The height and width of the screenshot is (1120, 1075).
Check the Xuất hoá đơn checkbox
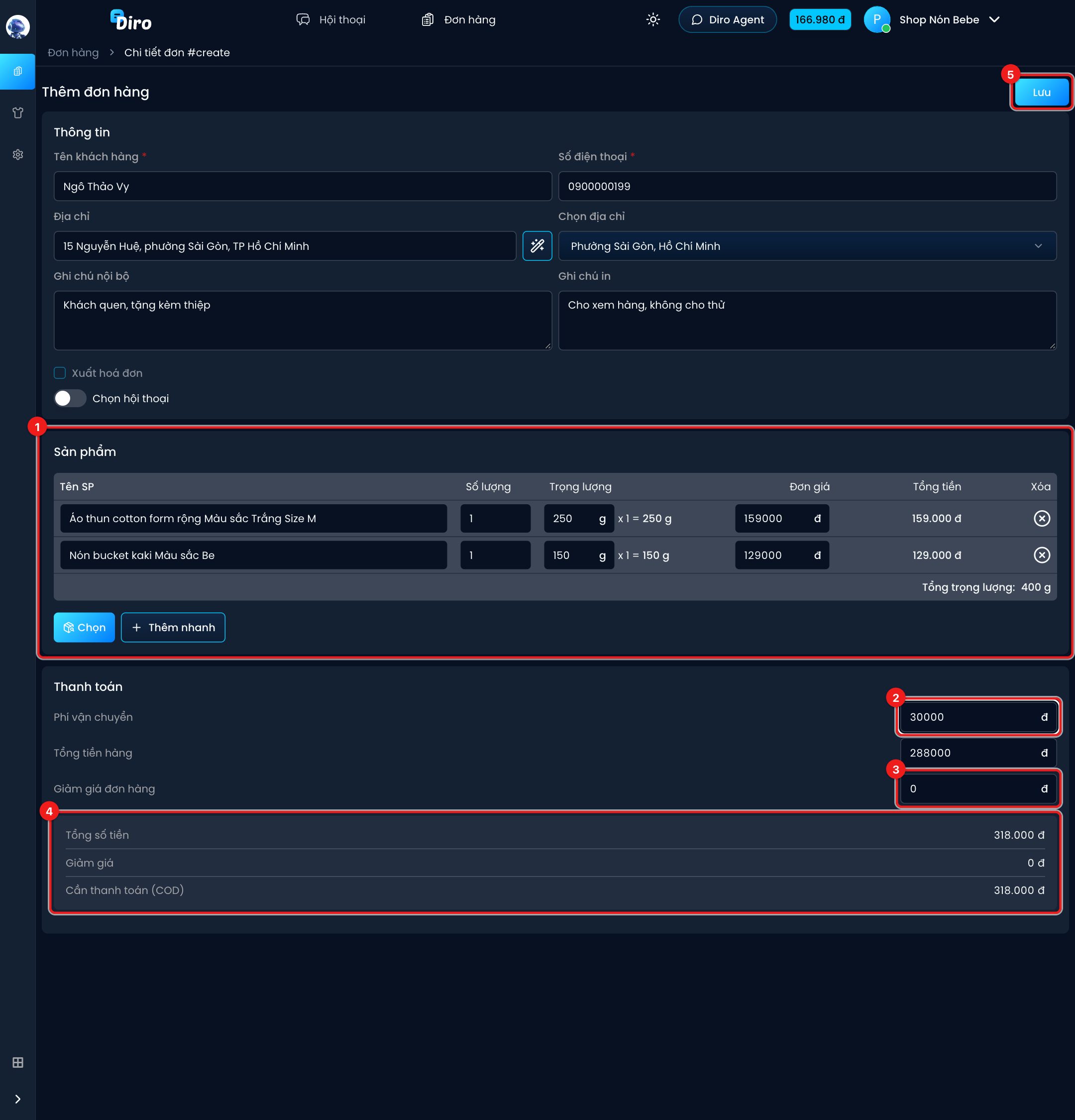[x=59, y=372]
